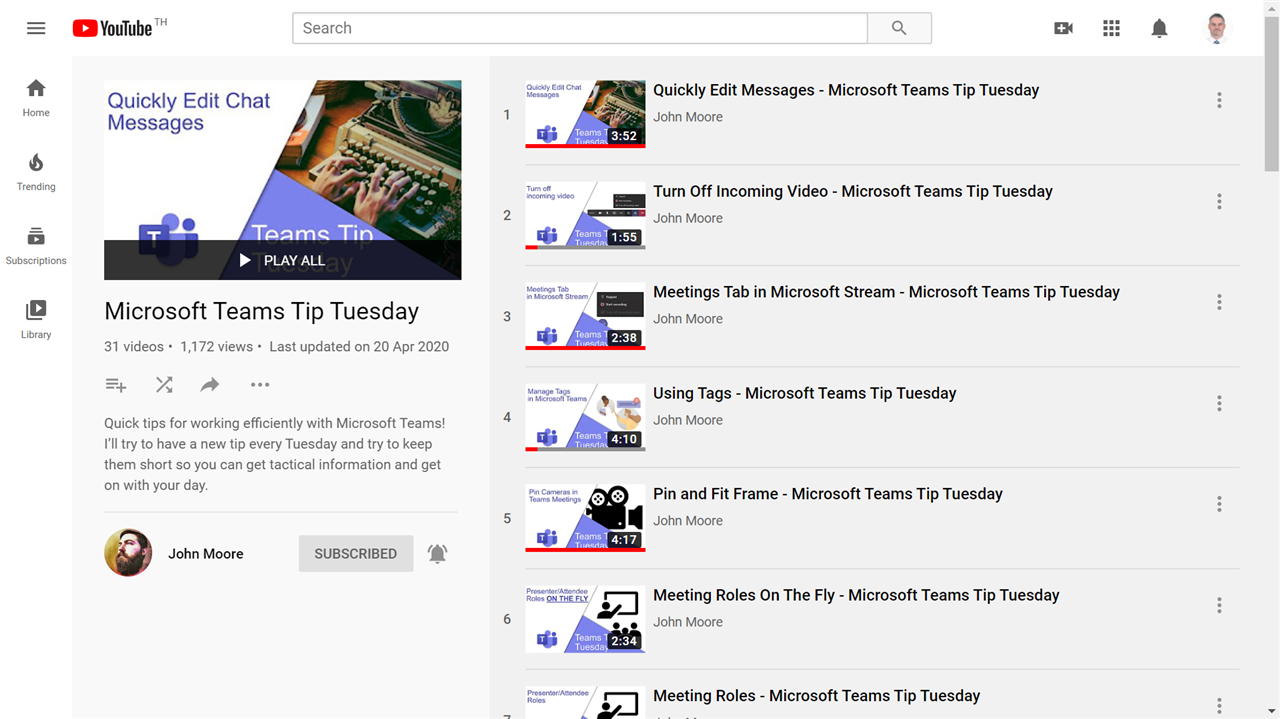Open options for Meeting Roles On The Fly
Image resolution: width=1280 pixels, height=719 pixels.
click(1219, 605)
